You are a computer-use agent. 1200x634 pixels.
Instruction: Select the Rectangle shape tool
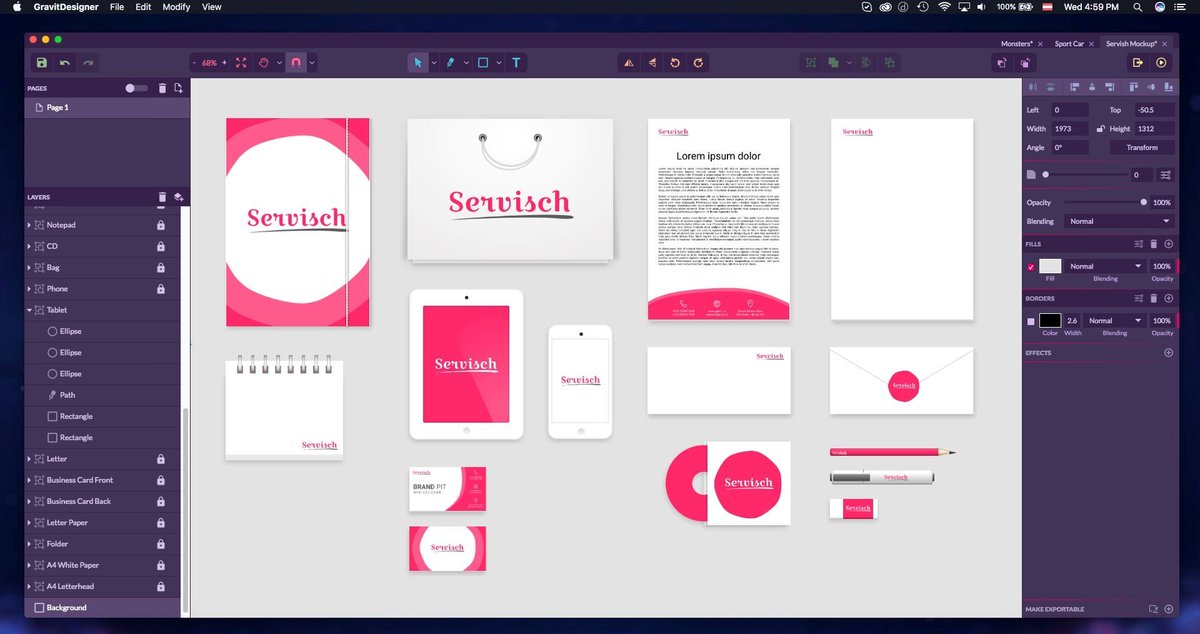point(484,62)
